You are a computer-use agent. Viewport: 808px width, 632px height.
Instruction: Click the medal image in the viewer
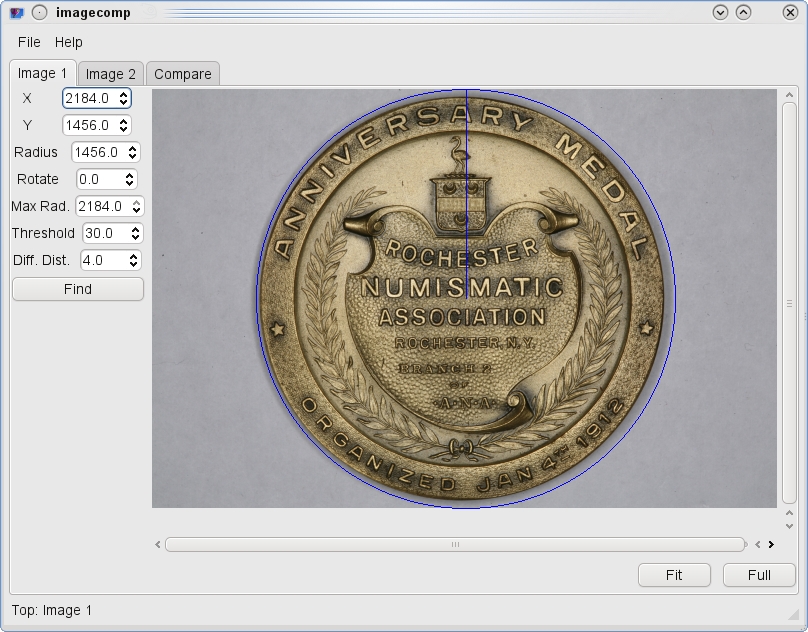(464, 298)
